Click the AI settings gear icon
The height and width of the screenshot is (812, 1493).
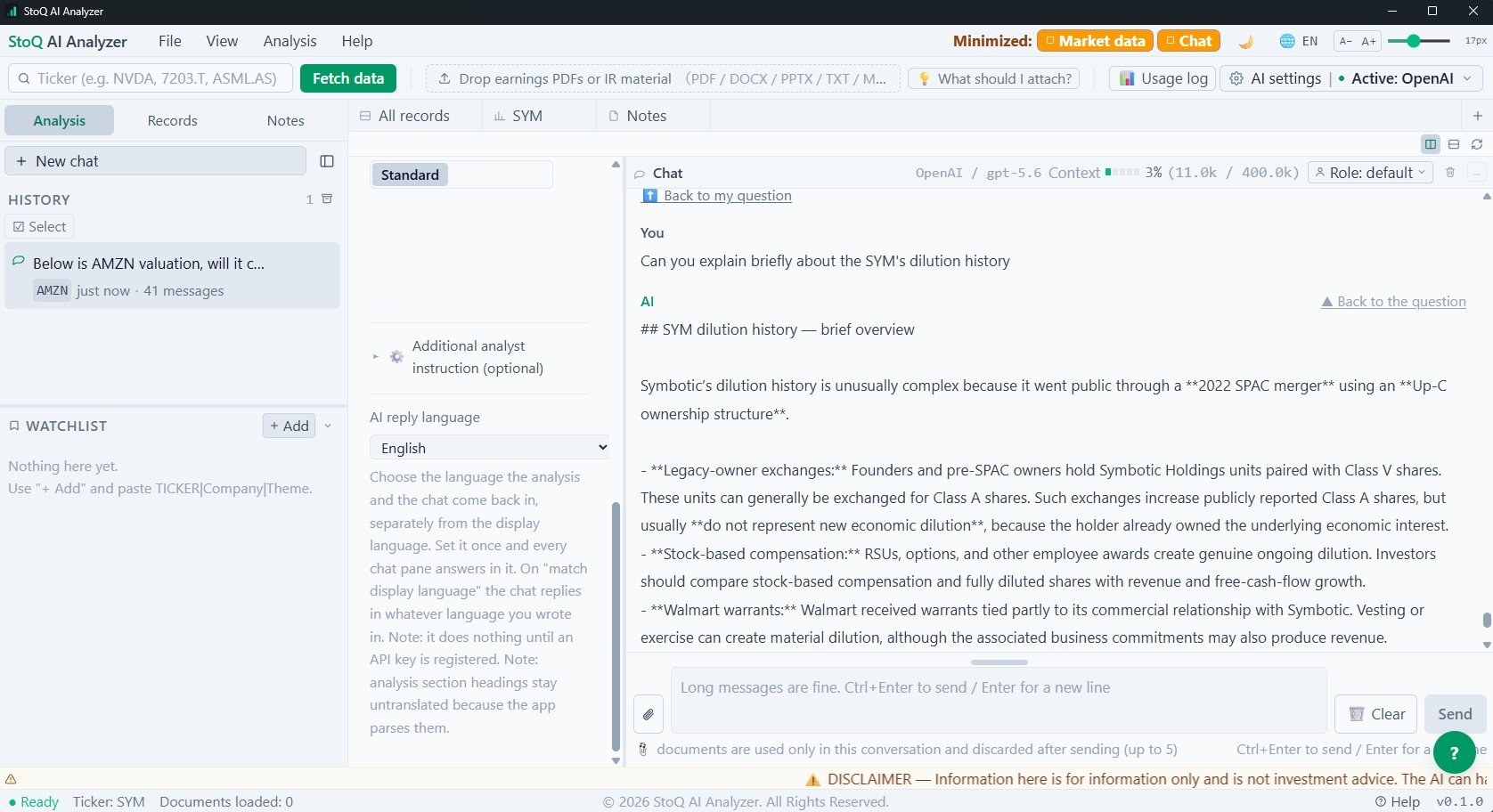point(1236,78)
